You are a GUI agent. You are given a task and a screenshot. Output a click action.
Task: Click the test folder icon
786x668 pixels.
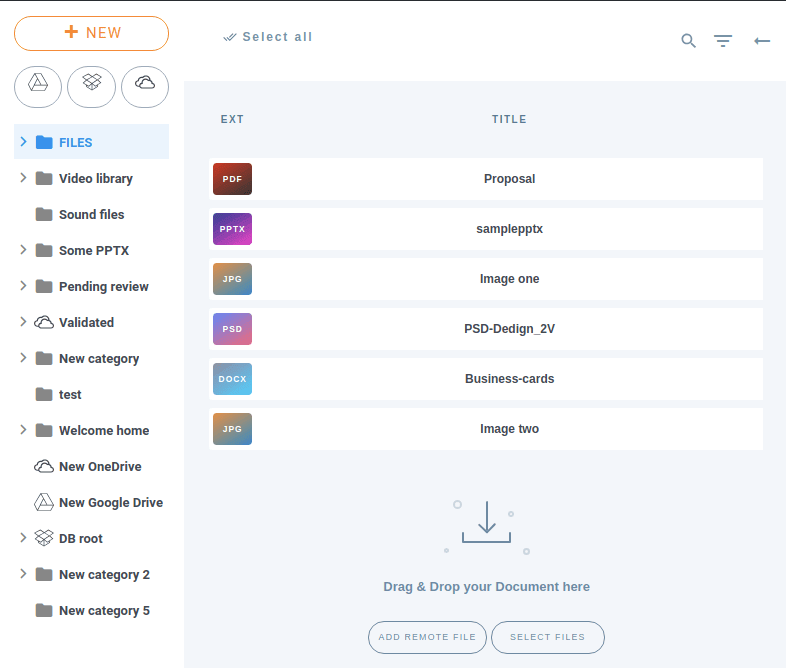[44, 394]
